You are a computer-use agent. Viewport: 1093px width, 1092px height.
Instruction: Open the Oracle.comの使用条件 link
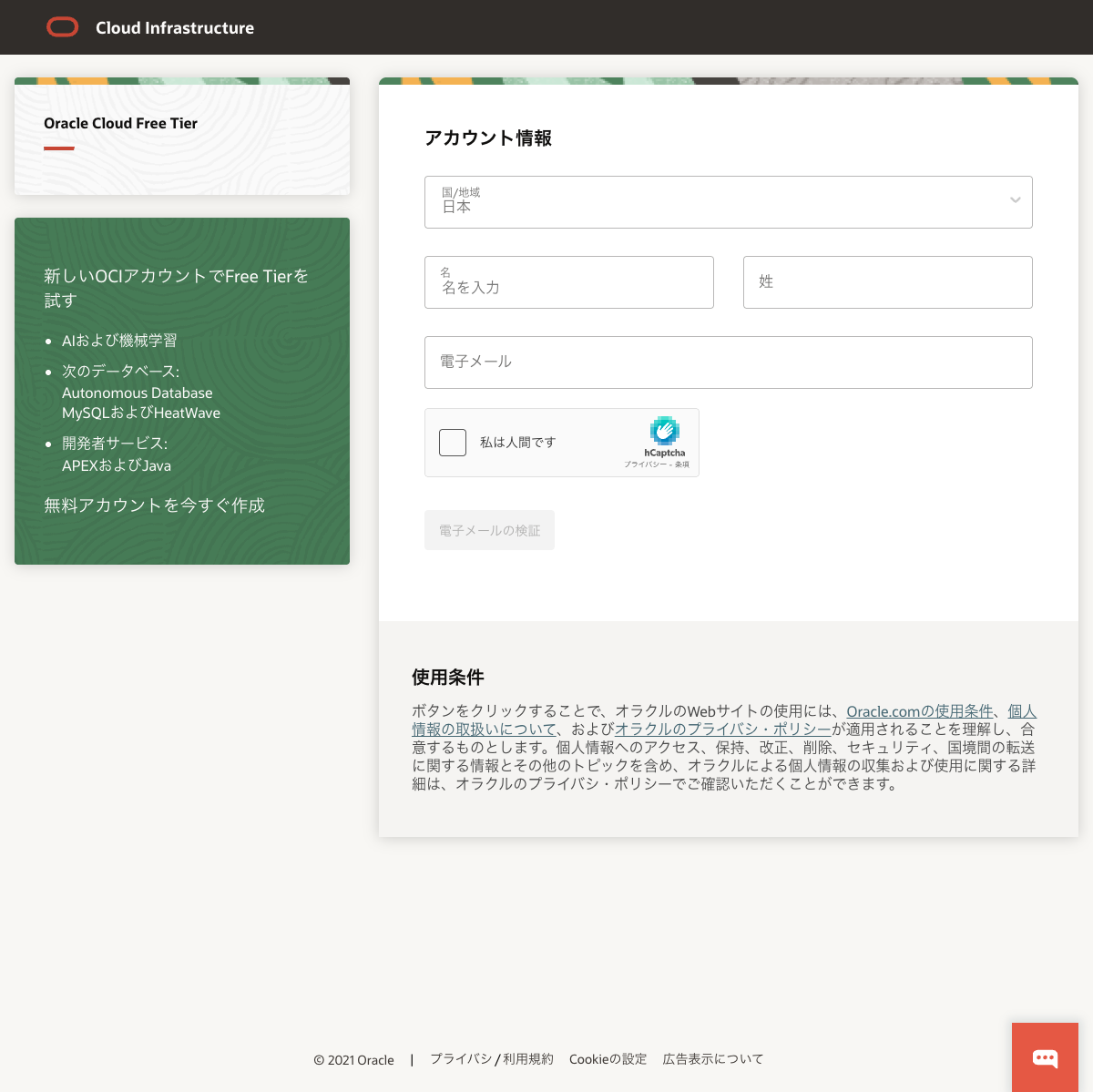point(919,711)
